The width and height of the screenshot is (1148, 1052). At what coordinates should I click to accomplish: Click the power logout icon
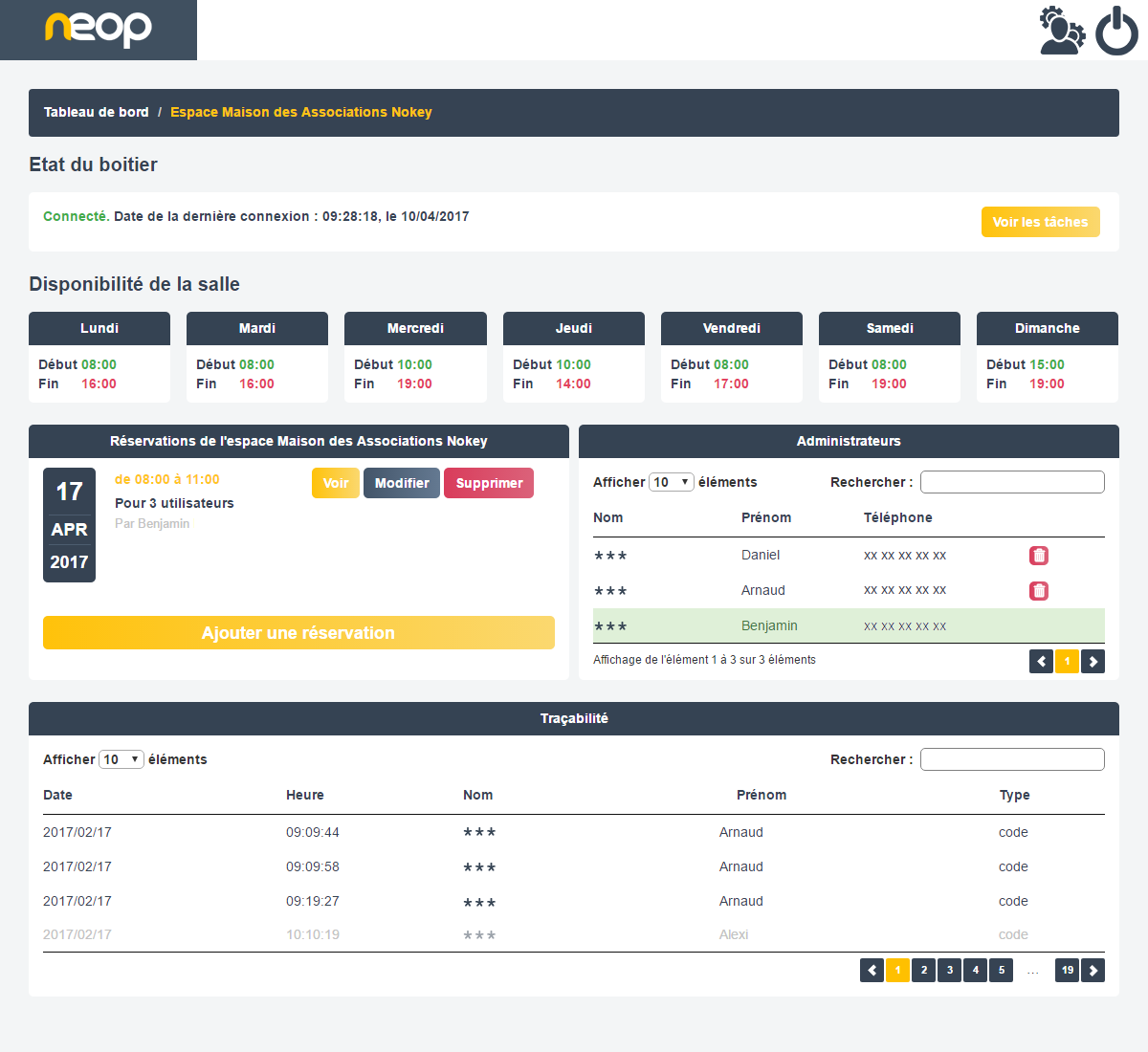click(1116, 31)
